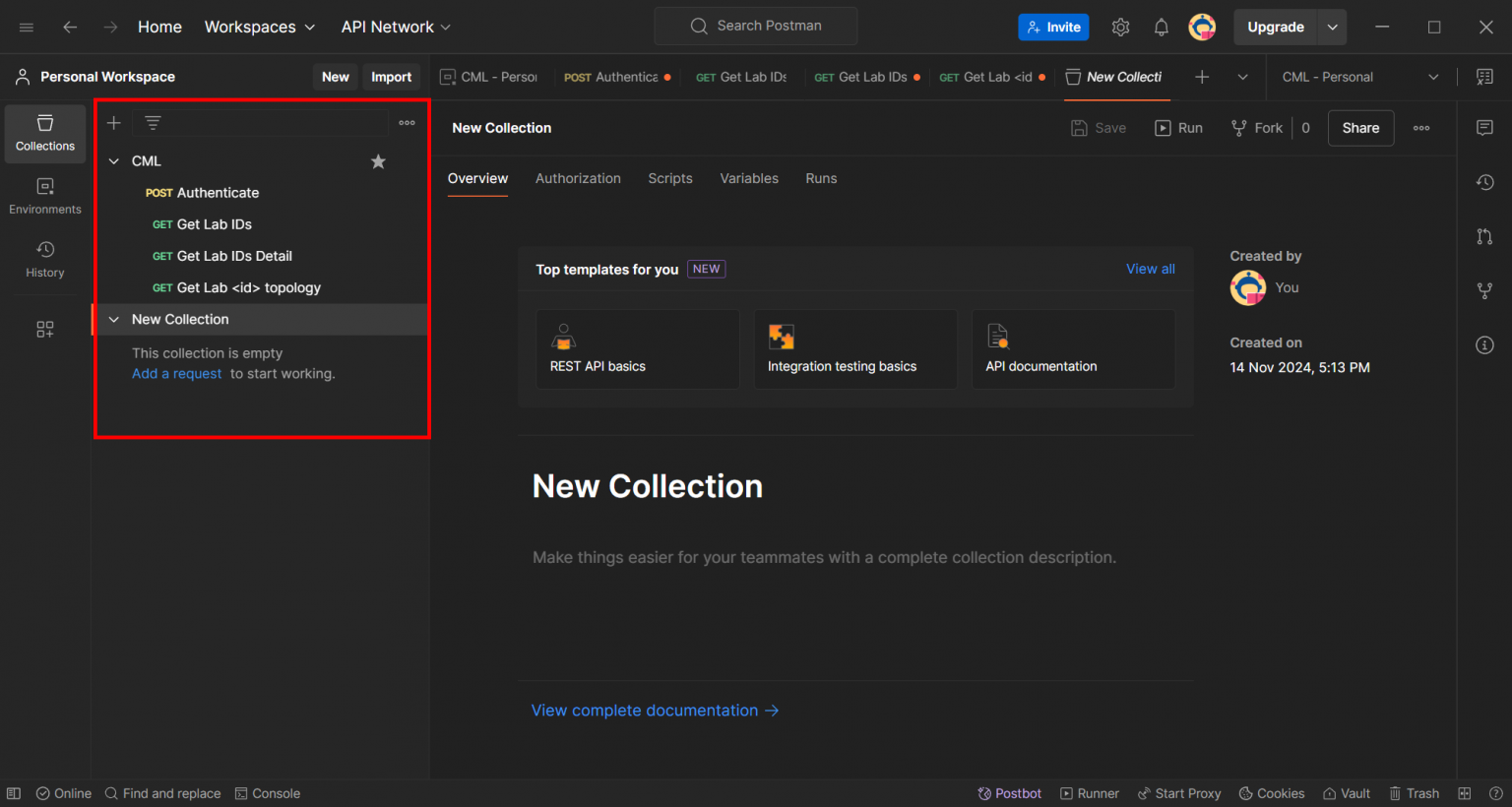Image resolution: width=1512 pixels, height=807 pixels.
Task: Open the Cookies manager in the status bar
Action: 1272,793
